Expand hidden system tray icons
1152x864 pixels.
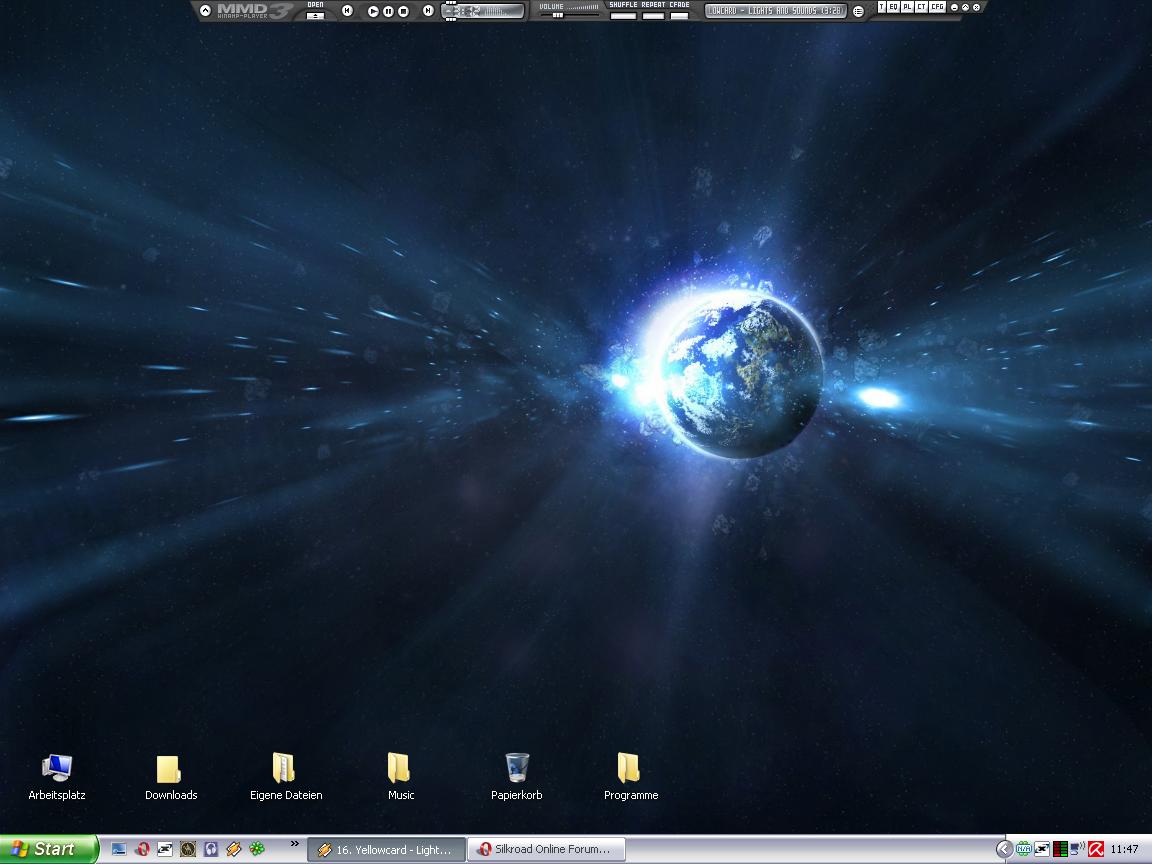tap(1004, 849)
